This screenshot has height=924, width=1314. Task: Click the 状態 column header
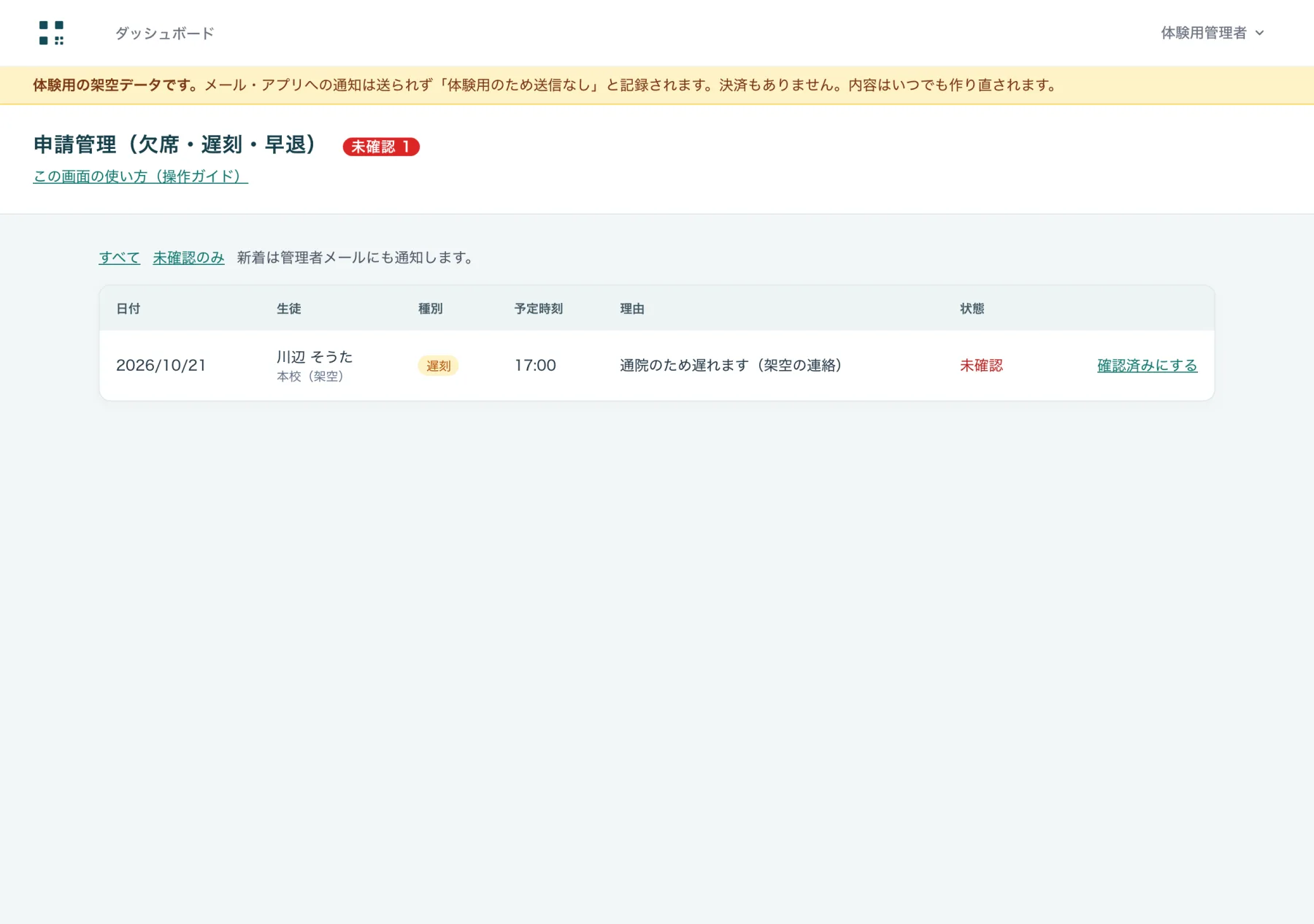click(972, 309)
